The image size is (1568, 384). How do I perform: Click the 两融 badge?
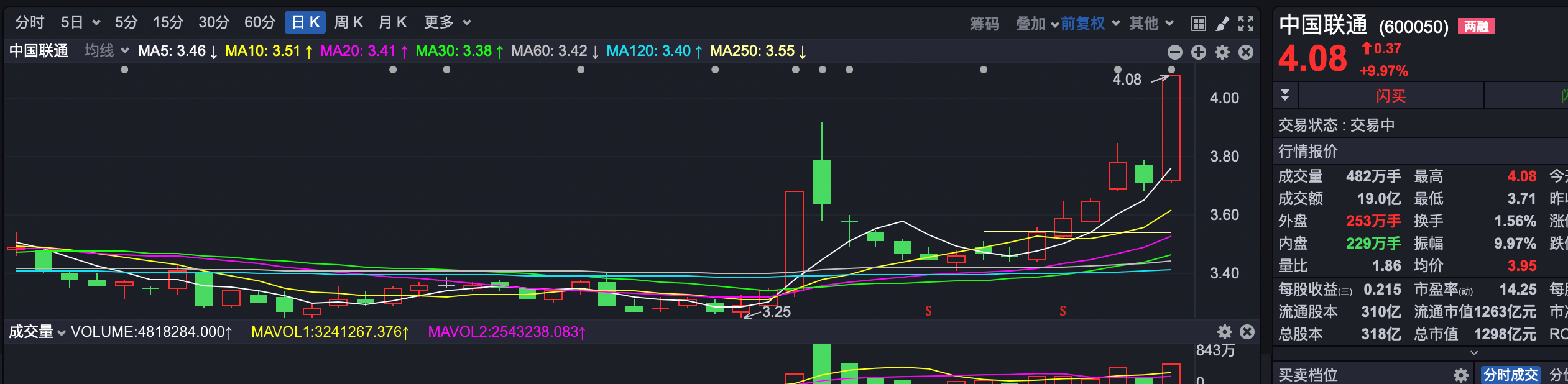click(x=1476, y=26)
